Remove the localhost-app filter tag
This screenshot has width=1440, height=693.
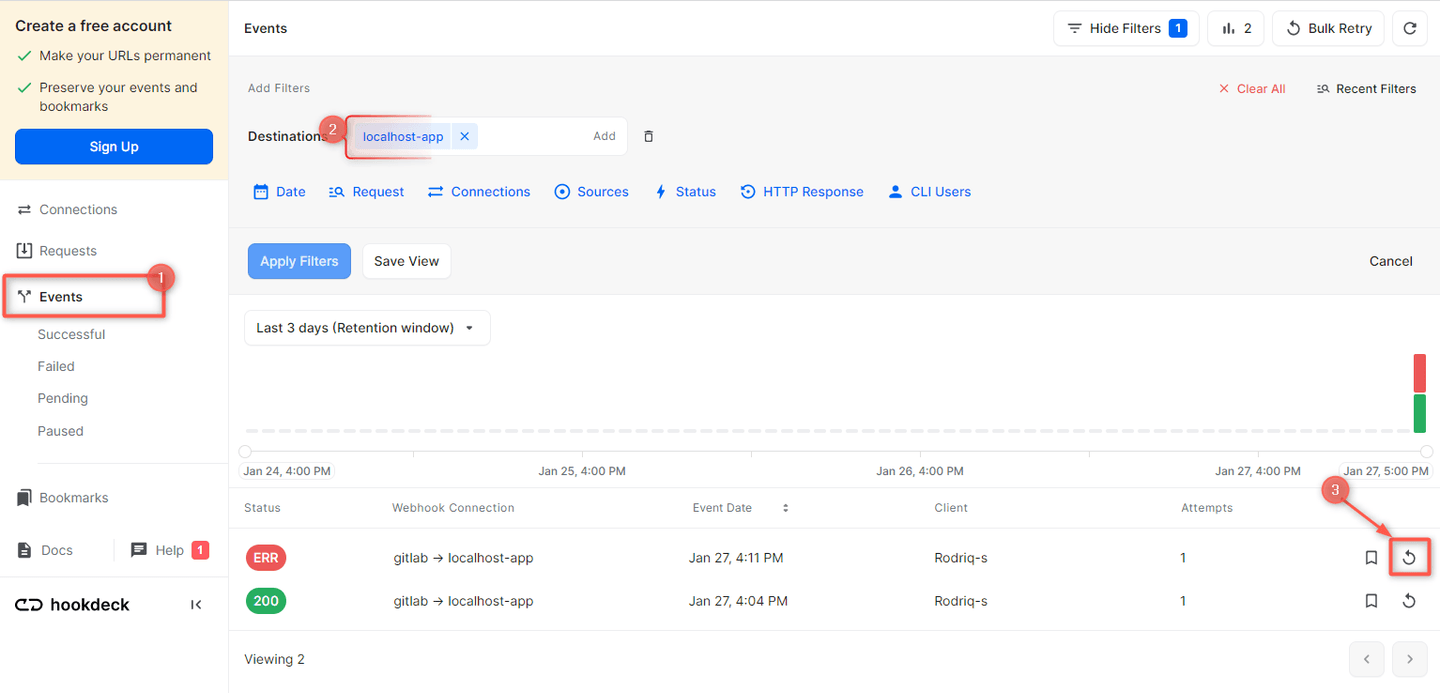coord(464,136)
